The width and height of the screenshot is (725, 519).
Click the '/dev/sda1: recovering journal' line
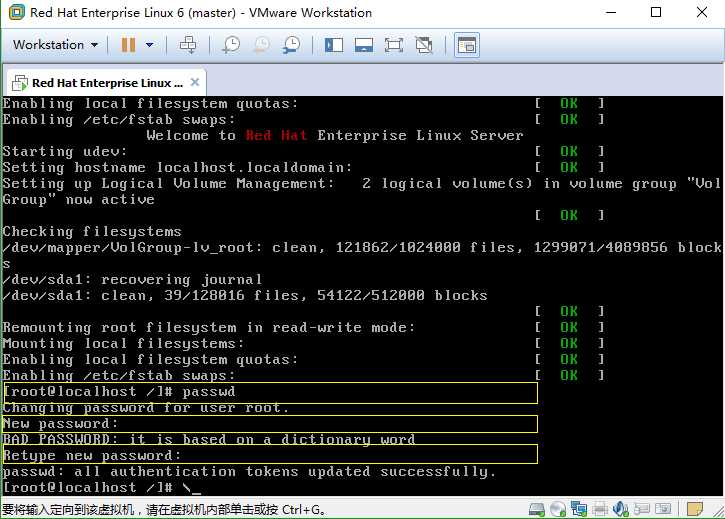132,279
